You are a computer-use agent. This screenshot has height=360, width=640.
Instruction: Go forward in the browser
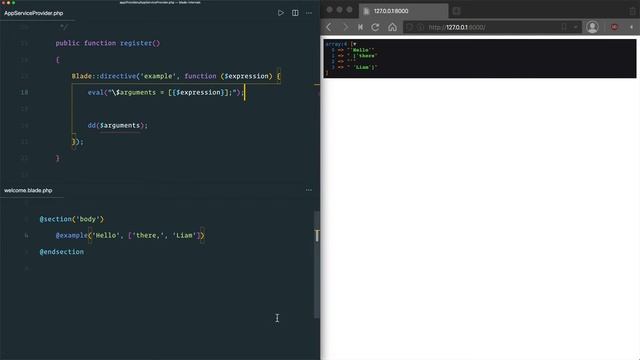346,27
